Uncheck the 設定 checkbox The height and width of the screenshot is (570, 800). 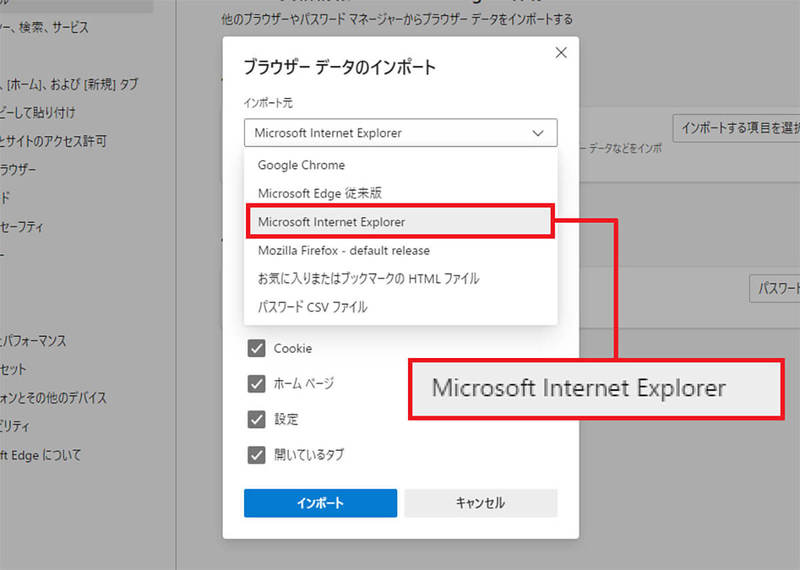(x=256, y=419)
